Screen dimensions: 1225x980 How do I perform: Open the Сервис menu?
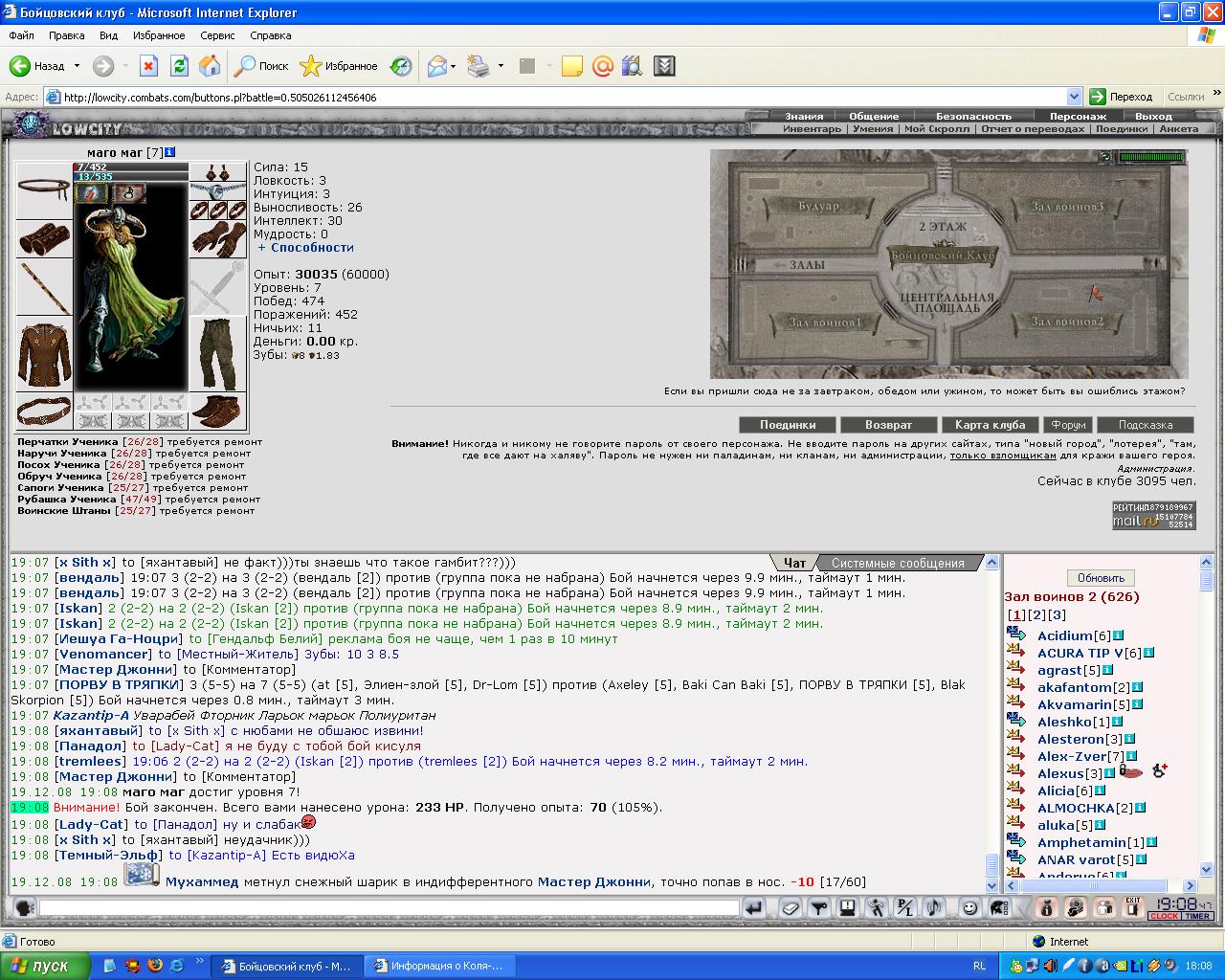pos(217,35)
